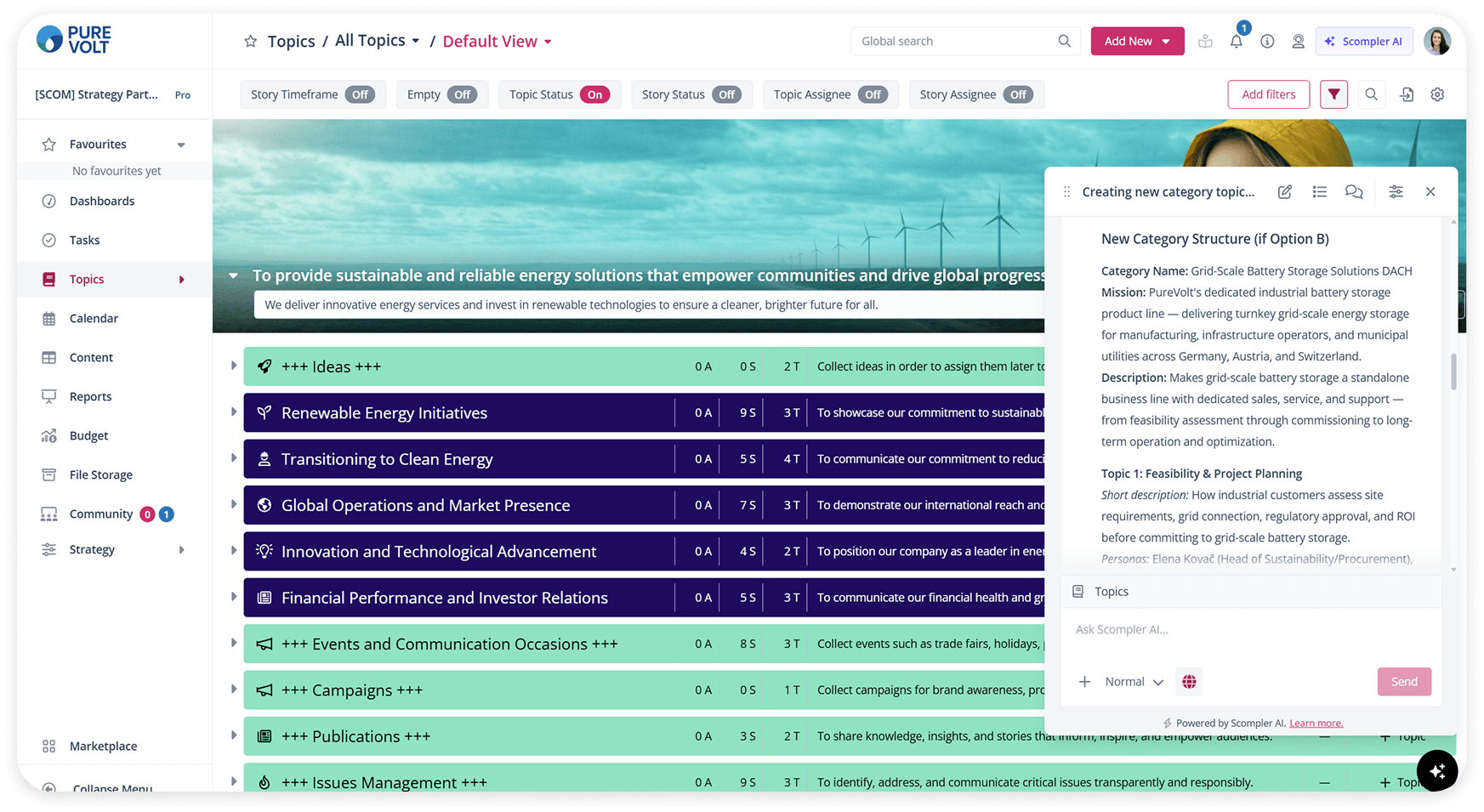Click the Ask Scompler AI input field
Screen dimensions: 1484x812
(x=1250, y=630)
